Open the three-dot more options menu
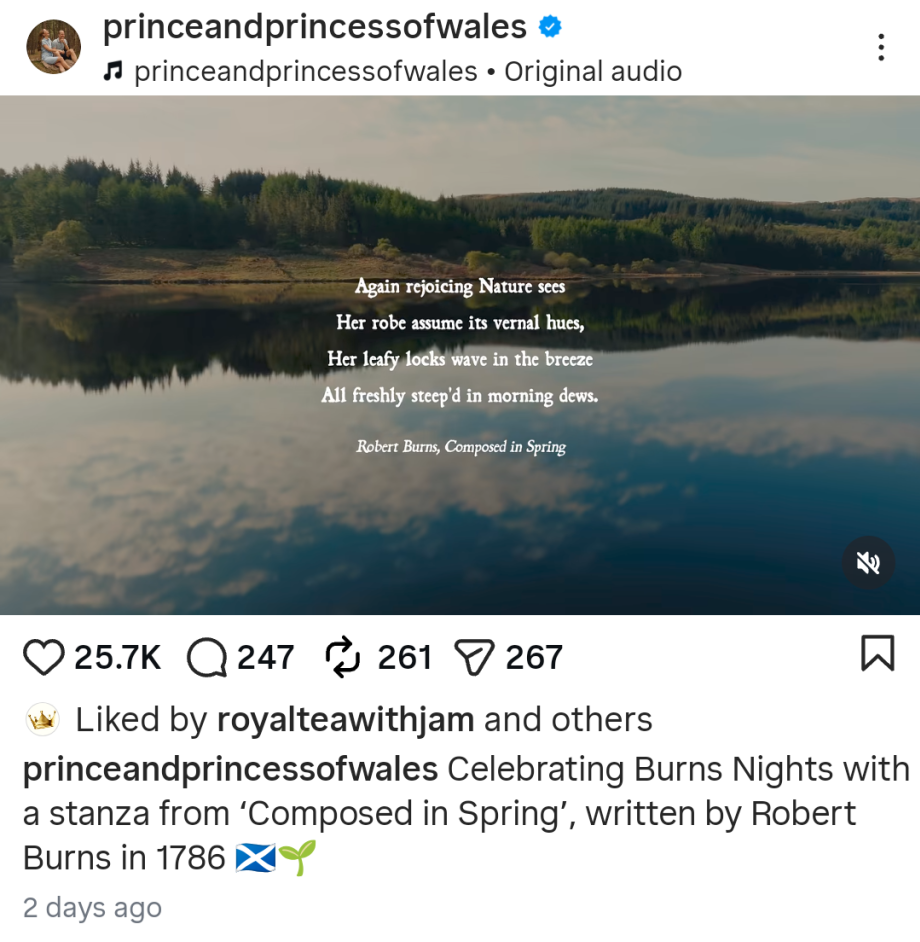Image resolution: width=920 pixels, height=942 pixels. [x=880, y=47]
